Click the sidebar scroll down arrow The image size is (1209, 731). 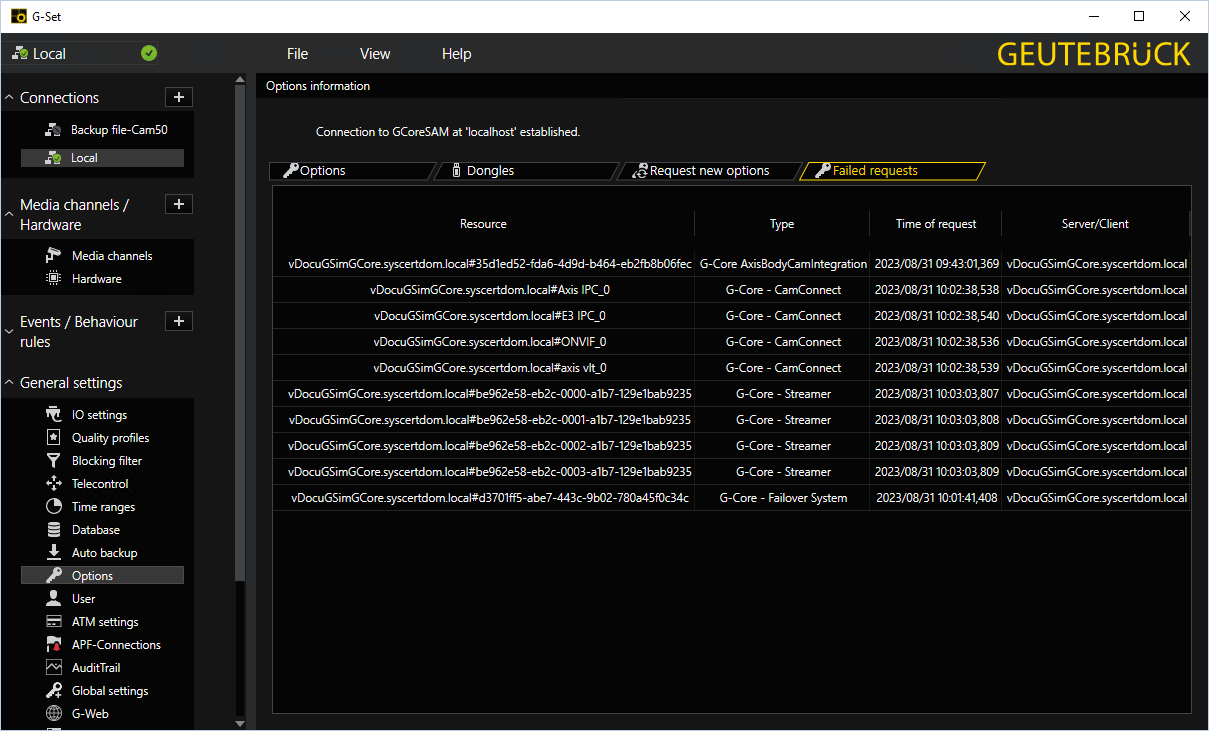coord(239,723)
